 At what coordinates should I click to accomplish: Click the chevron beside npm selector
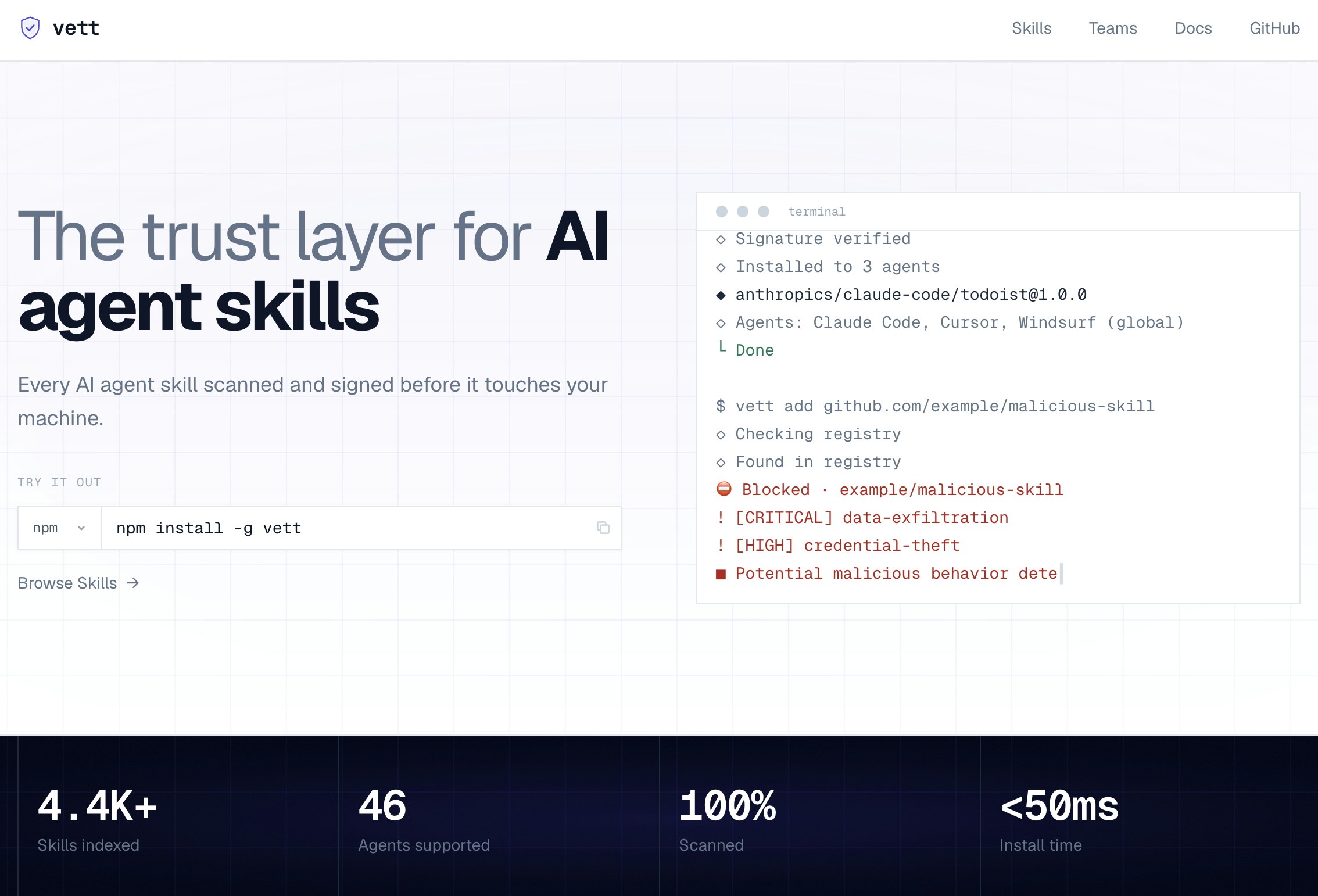pyautogui.click(x=81, y=528)
